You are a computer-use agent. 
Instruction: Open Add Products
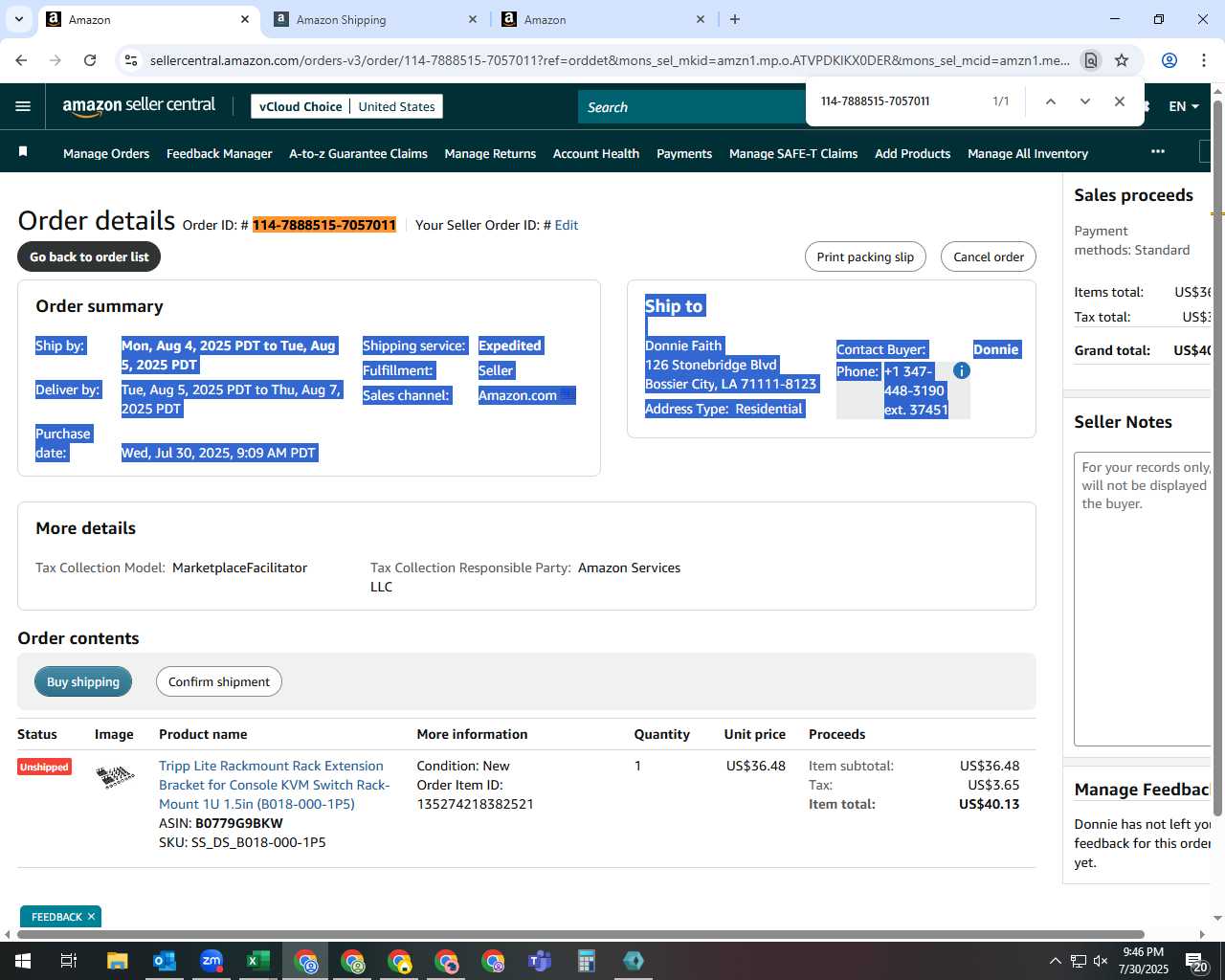click(913, 153)
